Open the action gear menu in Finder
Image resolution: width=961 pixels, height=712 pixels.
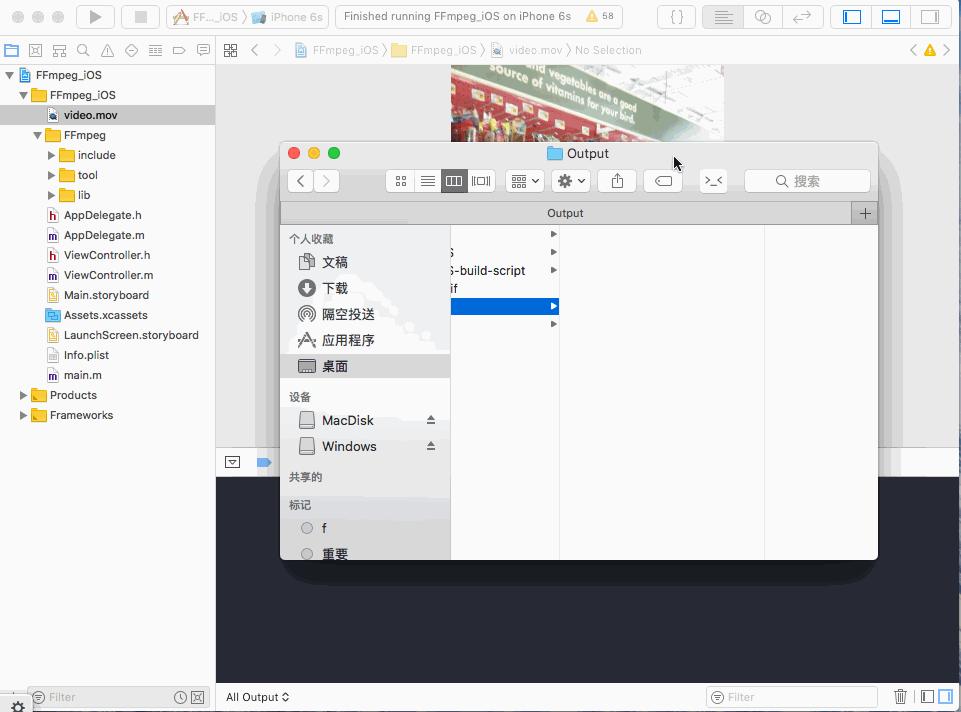(569, 181)
